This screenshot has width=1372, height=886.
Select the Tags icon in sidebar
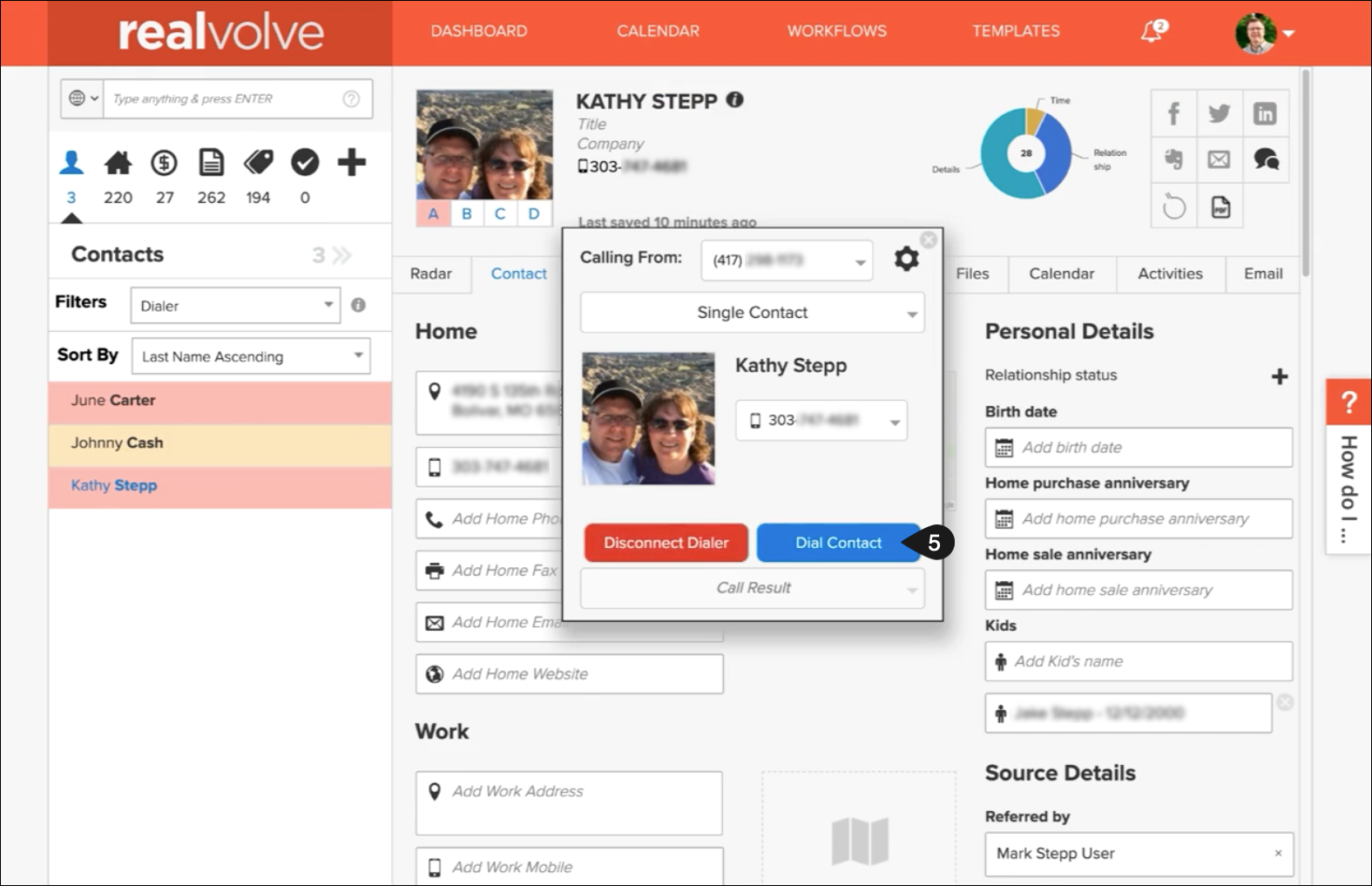pos(258,163)
